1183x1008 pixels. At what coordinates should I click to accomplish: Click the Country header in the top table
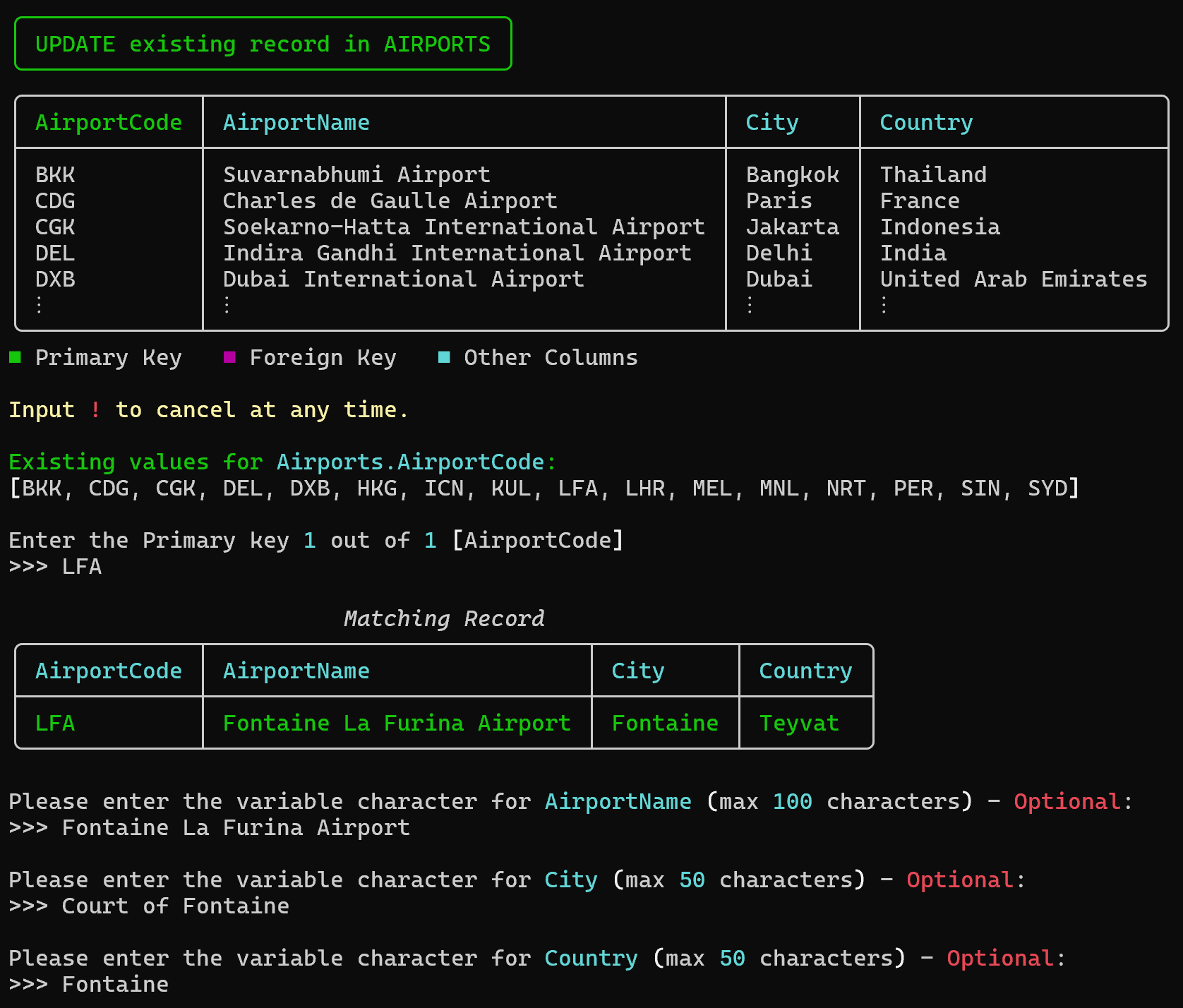(x=925, y=122)
